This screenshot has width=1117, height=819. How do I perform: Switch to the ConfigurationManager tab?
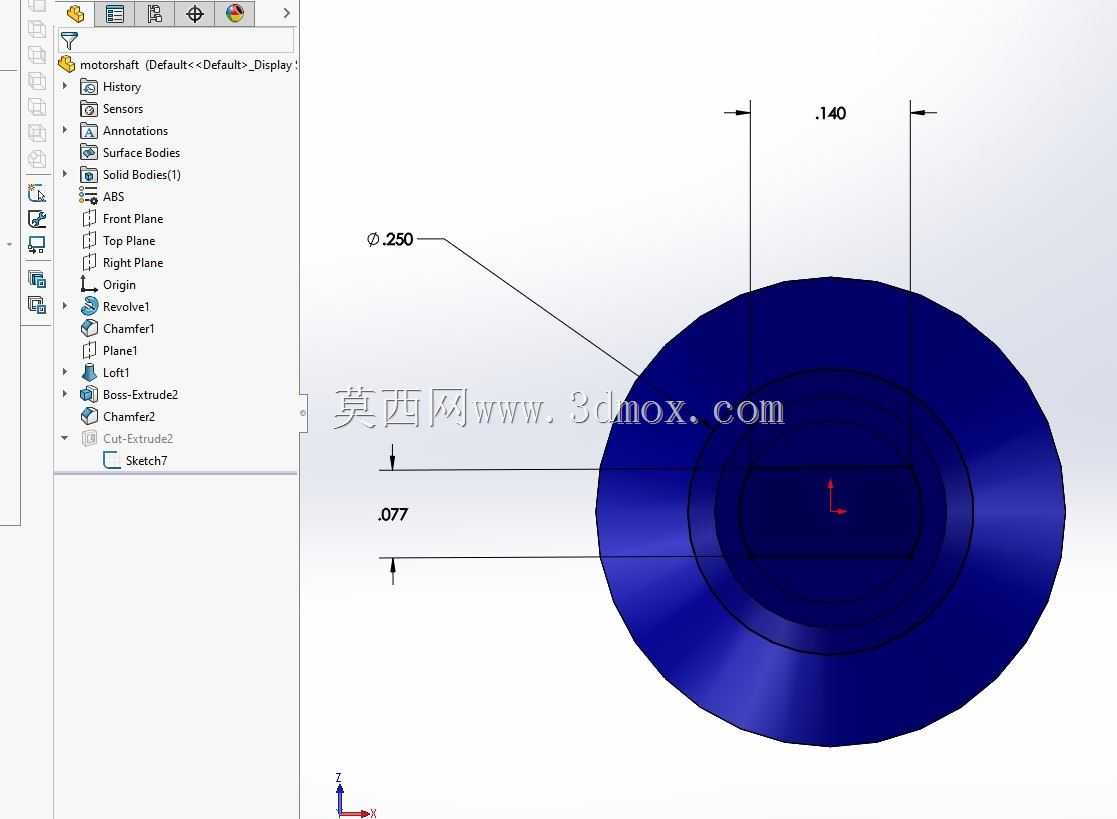click(x=155, y=14)
